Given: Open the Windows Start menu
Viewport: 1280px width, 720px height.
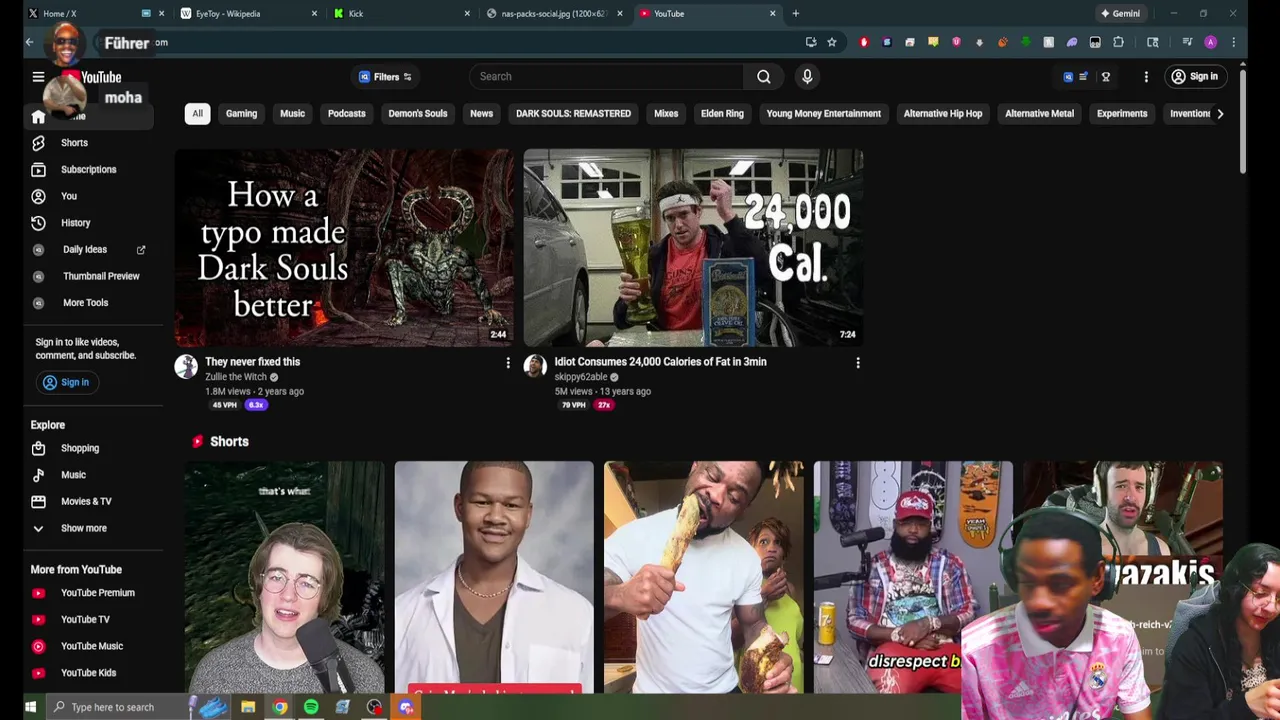Looking at the screenshot, I should click(x=30, y=707).
